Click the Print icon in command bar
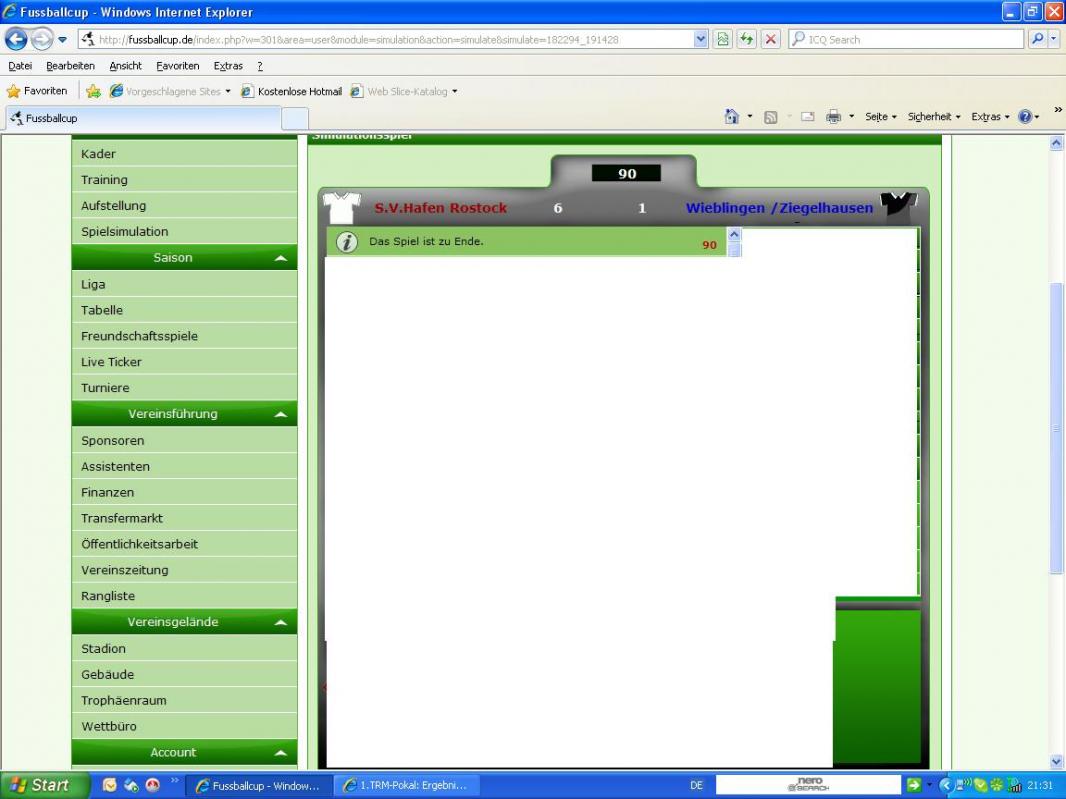This screenshot has height=799, width=1066. click(x=833, y=117)
